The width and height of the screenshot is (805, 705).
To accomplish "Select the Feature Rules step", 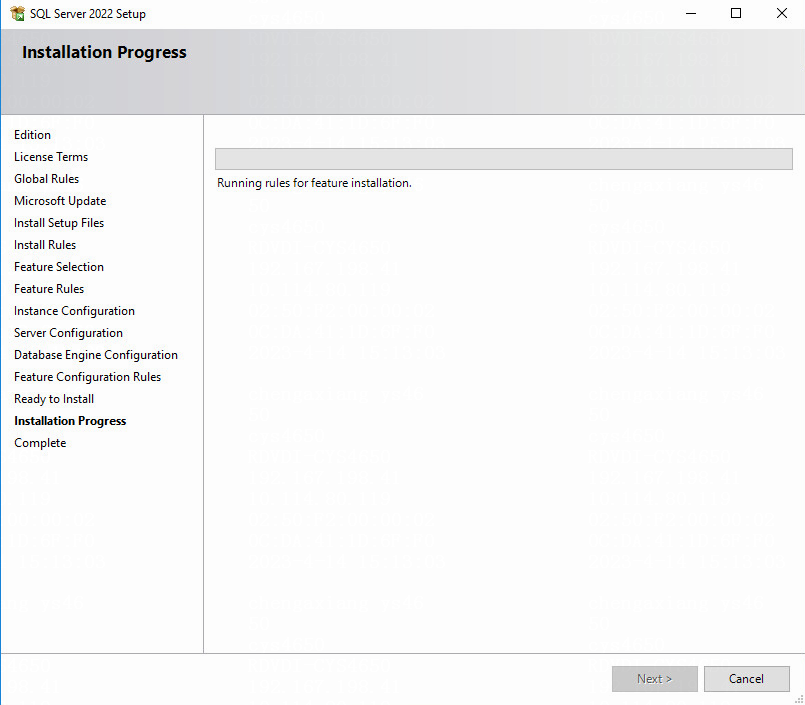I will (x=49, y=289).
